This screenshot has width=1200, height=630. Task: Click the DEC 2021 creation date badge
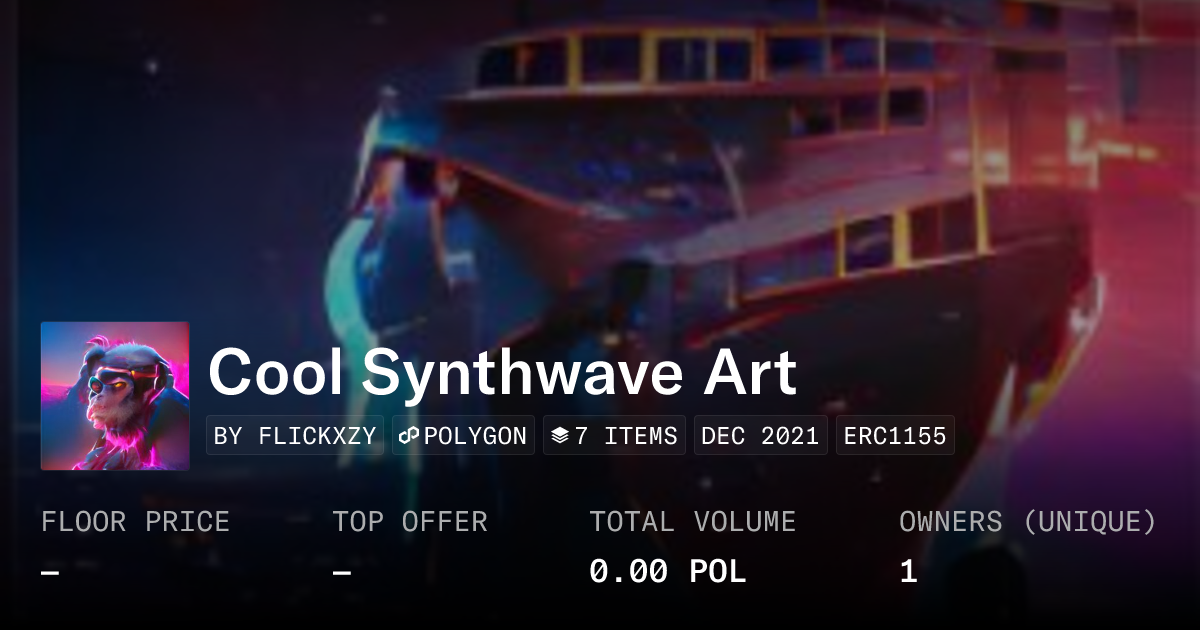pyautogui.click(x=760, y=436)
